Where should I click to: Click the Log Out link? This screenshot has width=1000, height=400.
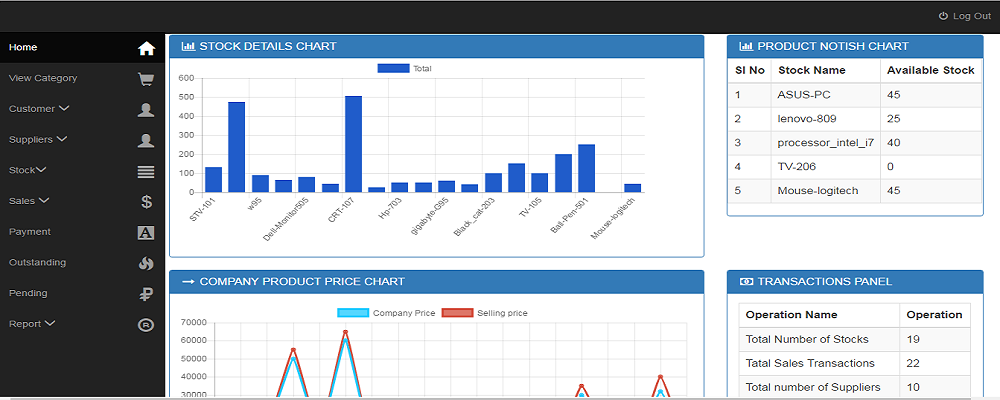point(964,16)
